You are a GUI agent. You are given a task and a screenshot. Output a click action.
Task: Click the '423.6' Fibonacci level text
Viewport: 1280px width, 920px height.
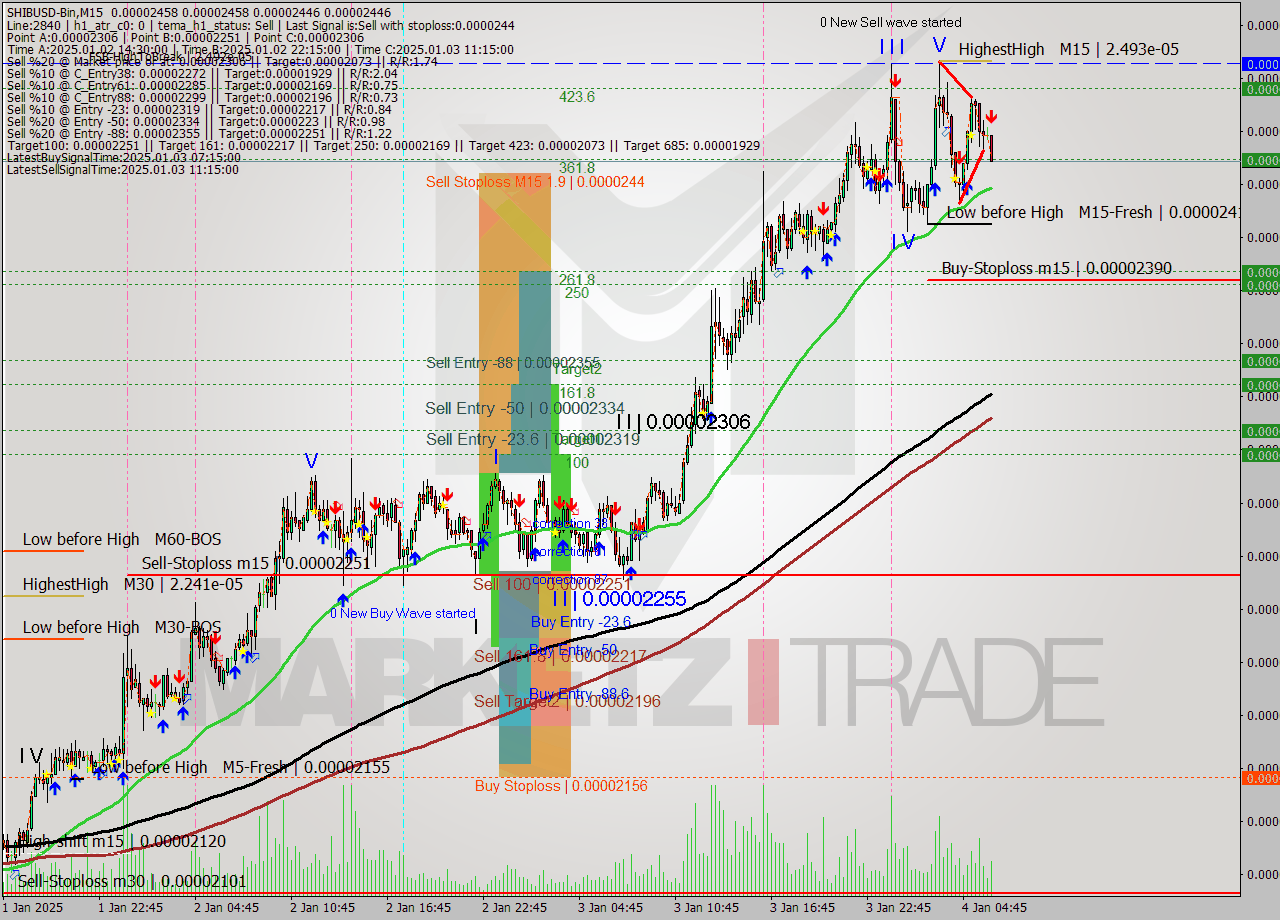(x=577, y=97)
